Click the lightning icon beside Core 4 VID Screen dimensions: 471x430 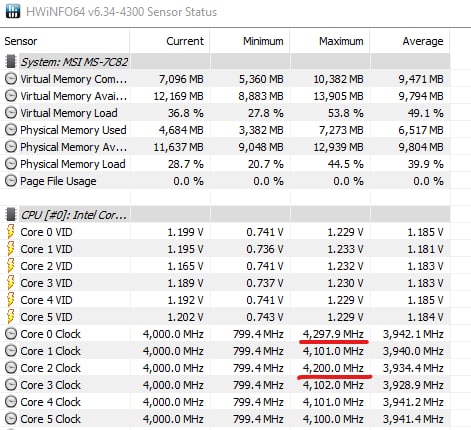pos(11,300)
